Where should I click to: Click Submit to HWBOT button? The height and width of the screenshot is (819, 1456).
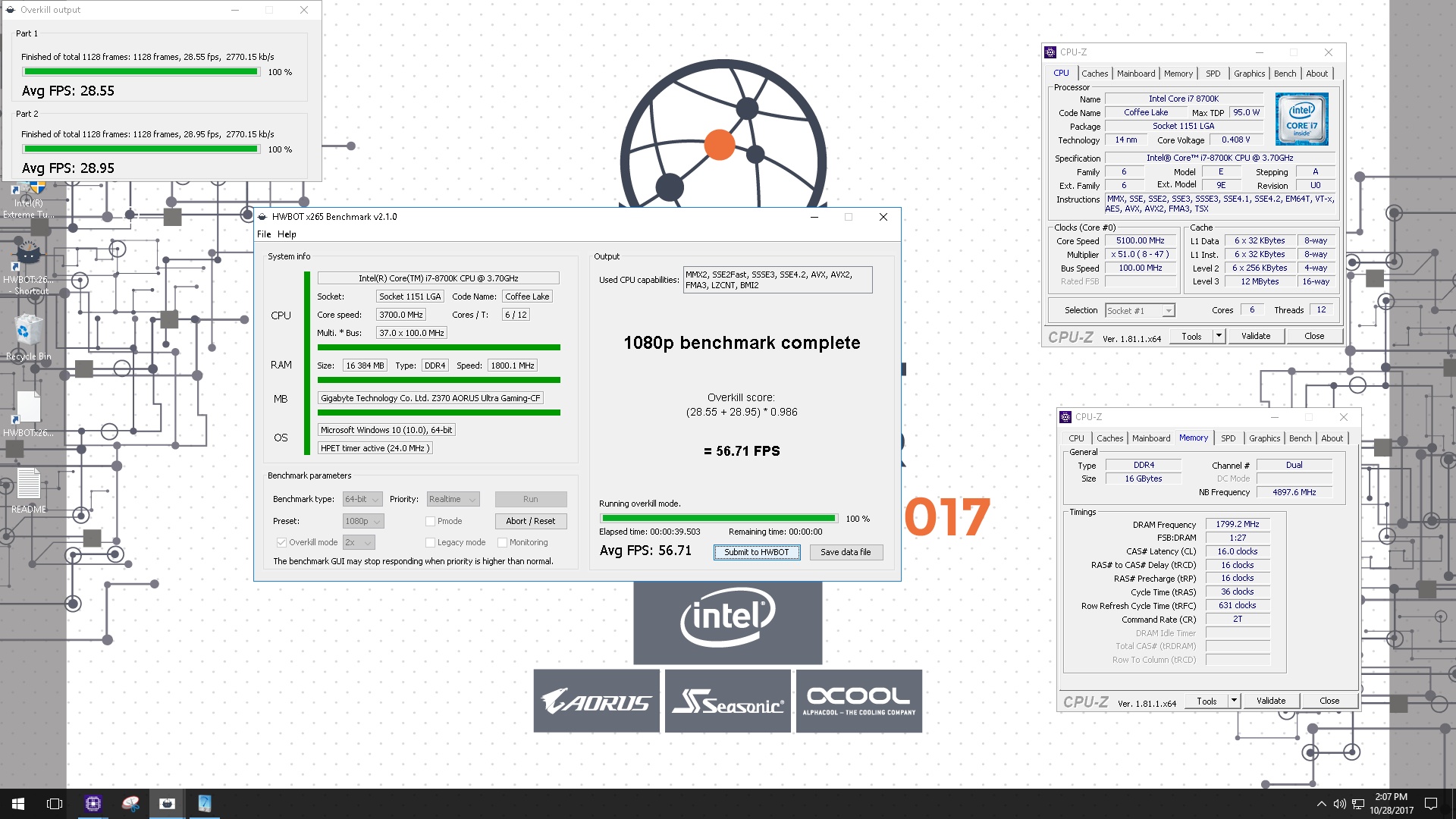click(x=756, y=552)
